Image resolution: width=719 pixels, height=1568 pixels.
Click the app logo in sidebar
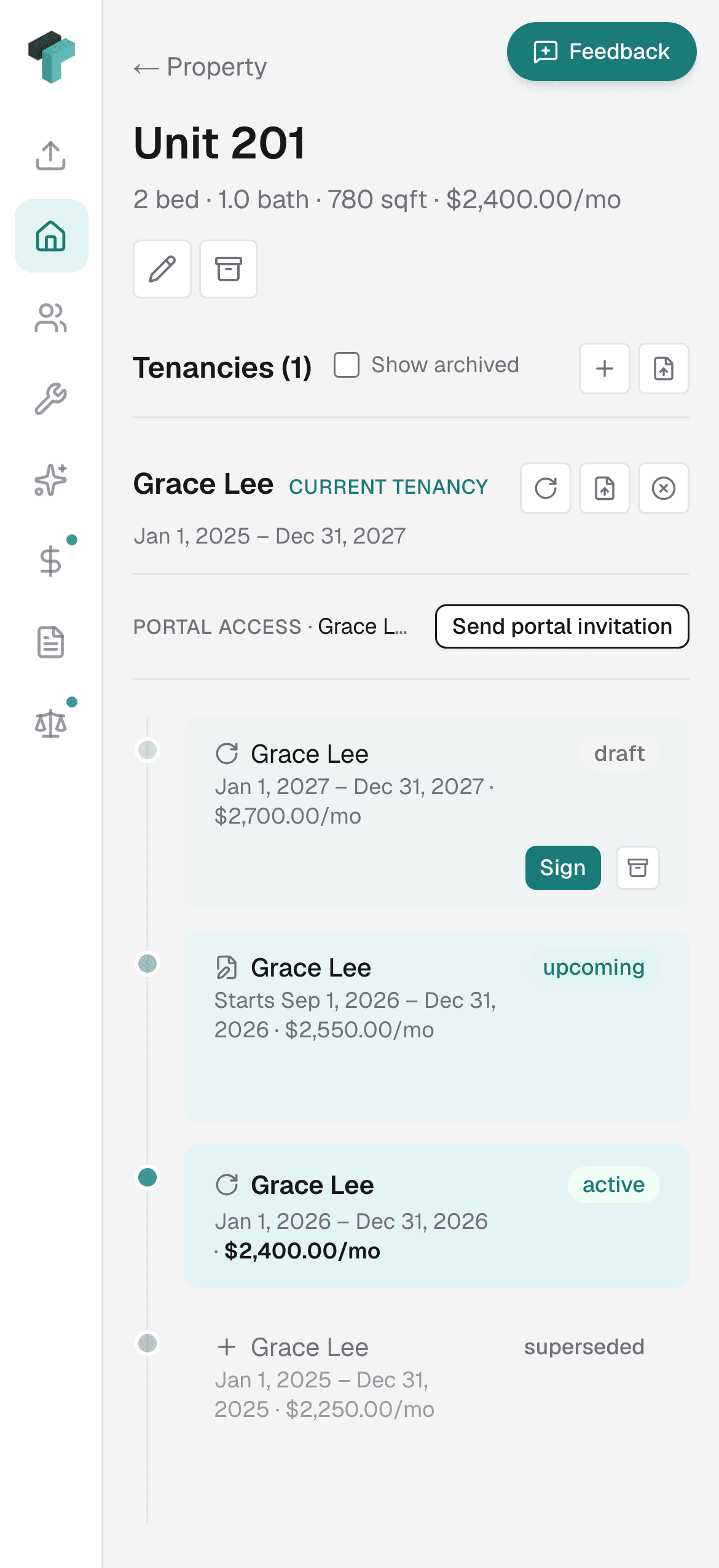pyautogui.click(x=51, y=57)
